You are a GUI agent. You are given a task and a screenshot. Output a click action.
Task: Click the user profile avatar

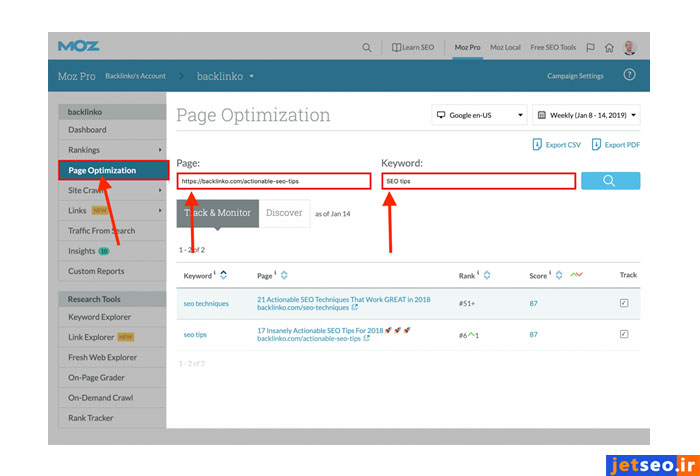tap(629, 47)
